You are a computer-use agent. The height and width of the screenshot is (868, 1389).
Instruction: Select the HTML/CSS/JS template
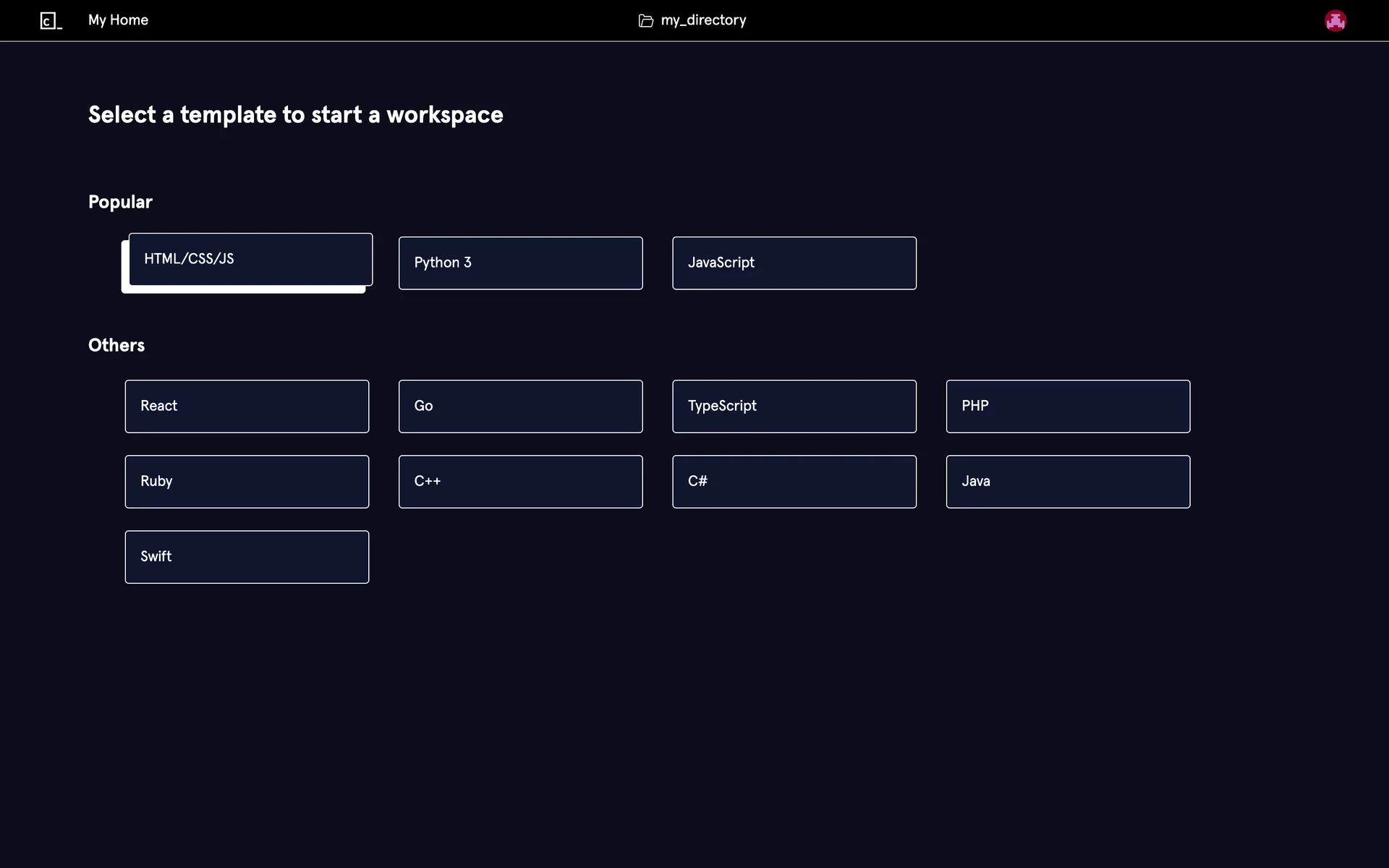(250, 259)
